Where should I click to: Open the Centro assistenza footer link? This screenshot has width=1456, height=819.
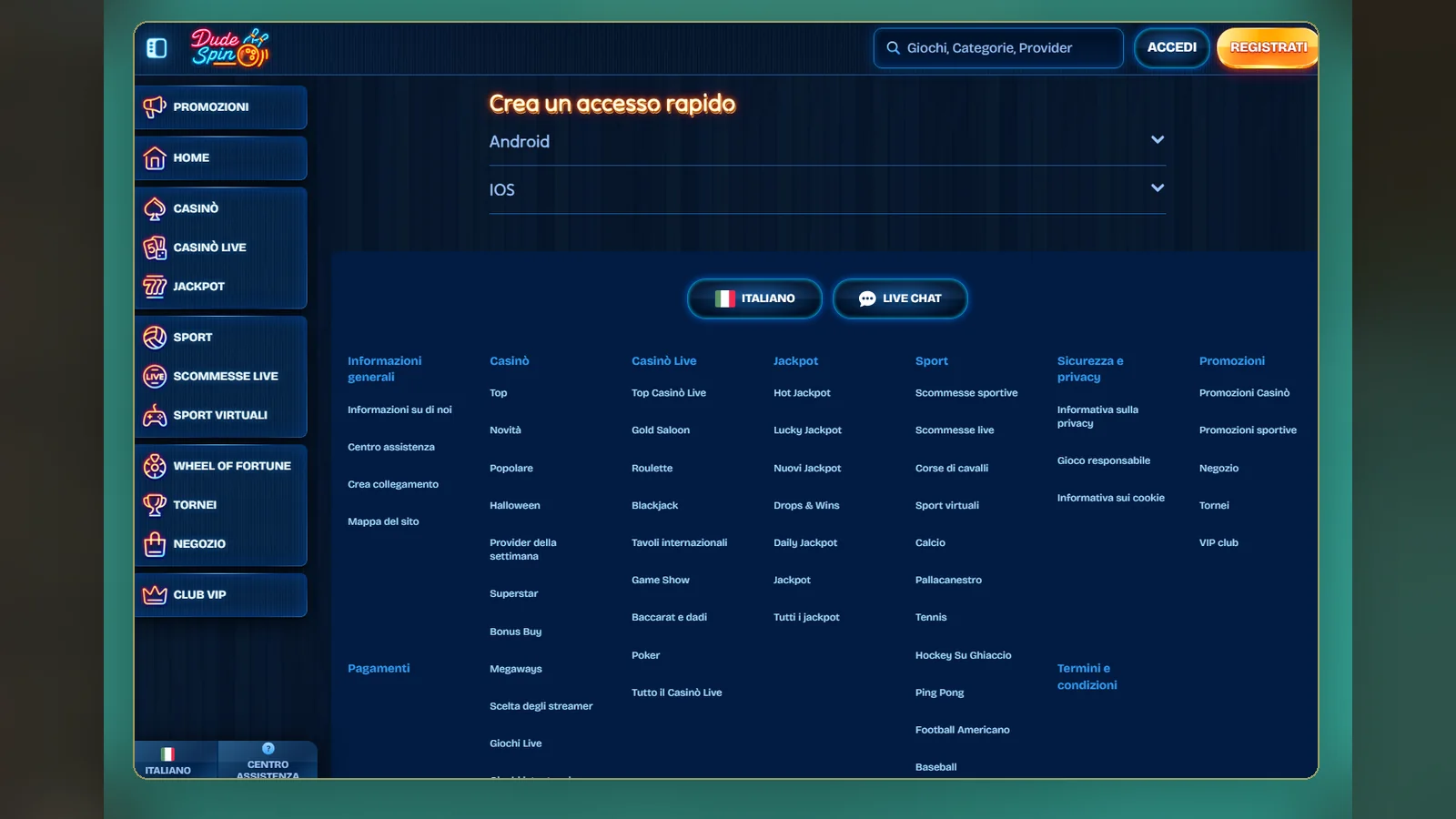point(391,447)
